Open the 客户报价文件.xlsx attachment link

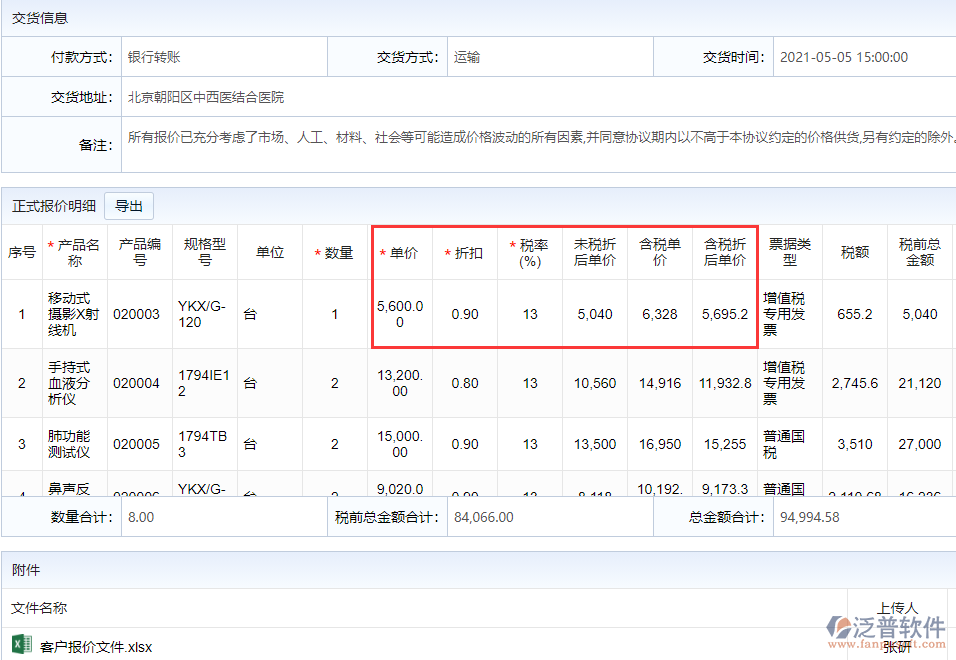(96, 647)
